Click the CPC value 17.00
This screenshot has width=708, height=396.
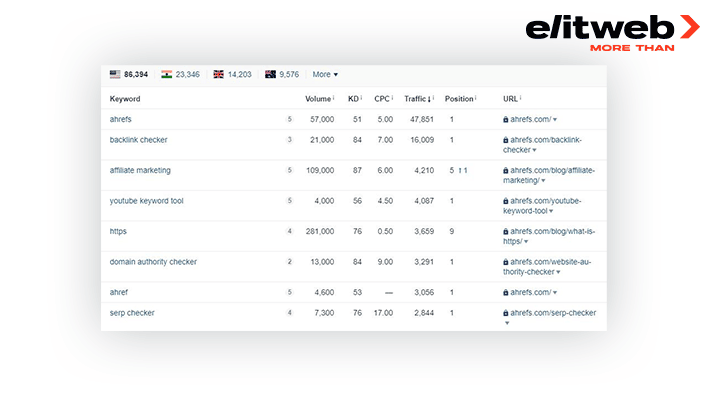[383, 313]
